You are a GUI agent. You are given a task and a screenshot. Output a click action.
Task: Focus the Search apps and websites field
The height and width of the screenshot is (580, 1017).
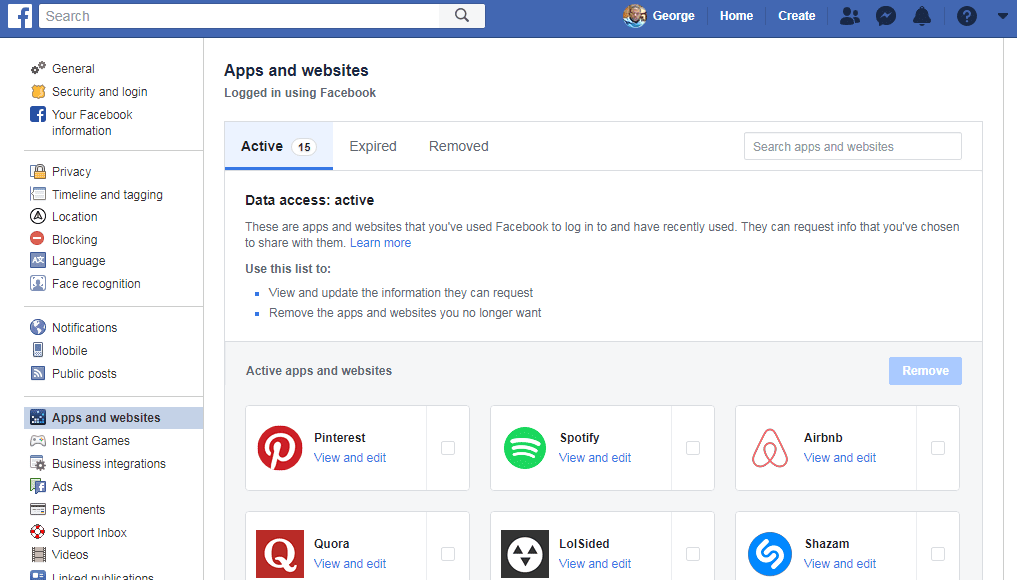pos(852,146)
